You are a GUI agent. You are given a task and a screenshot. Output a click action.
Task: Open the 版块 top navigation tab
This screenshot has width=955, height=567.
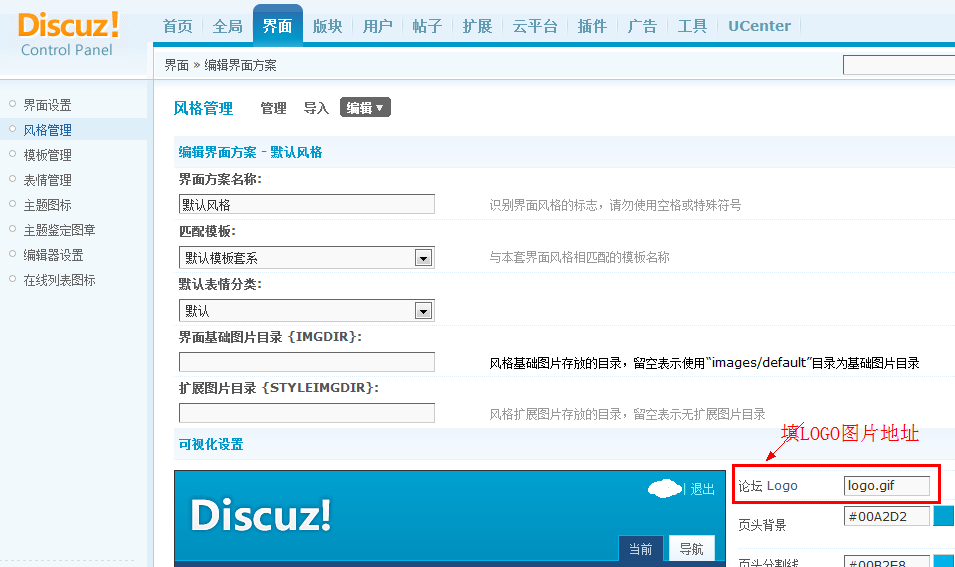tap(328, 26)
